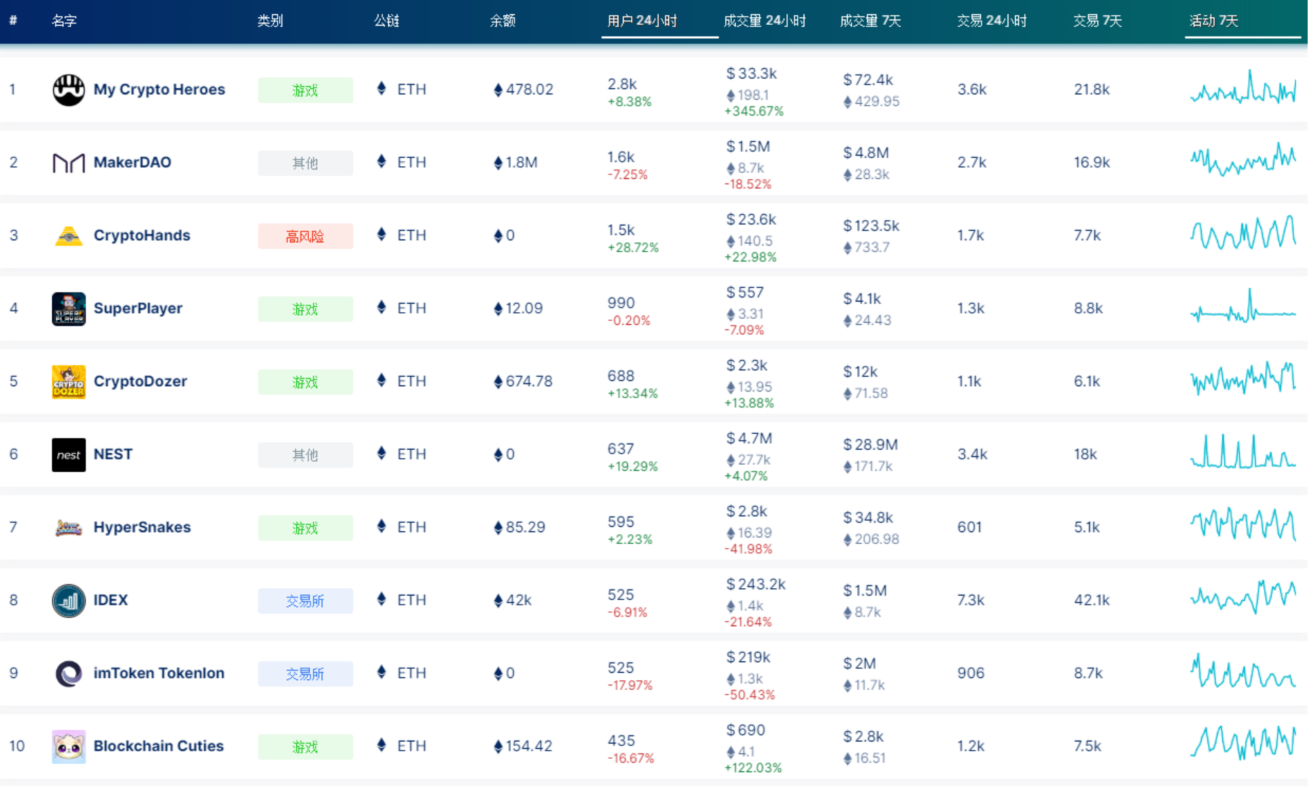Click the $34.8k 7-day volume for HyperSnakes
1311x791 pixels.
pyautogui.click(x=868, y=518)
